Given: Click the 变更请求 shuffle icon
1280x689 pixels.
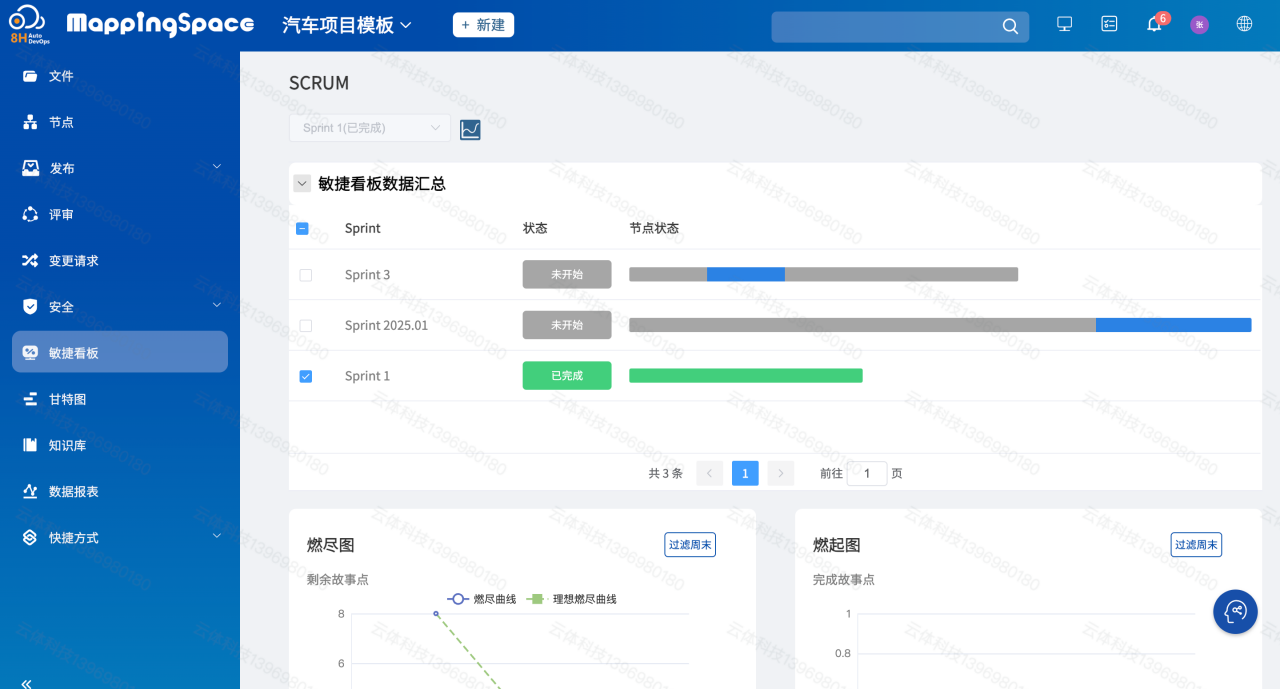Looking at the screenshot, I should point(30,260).
